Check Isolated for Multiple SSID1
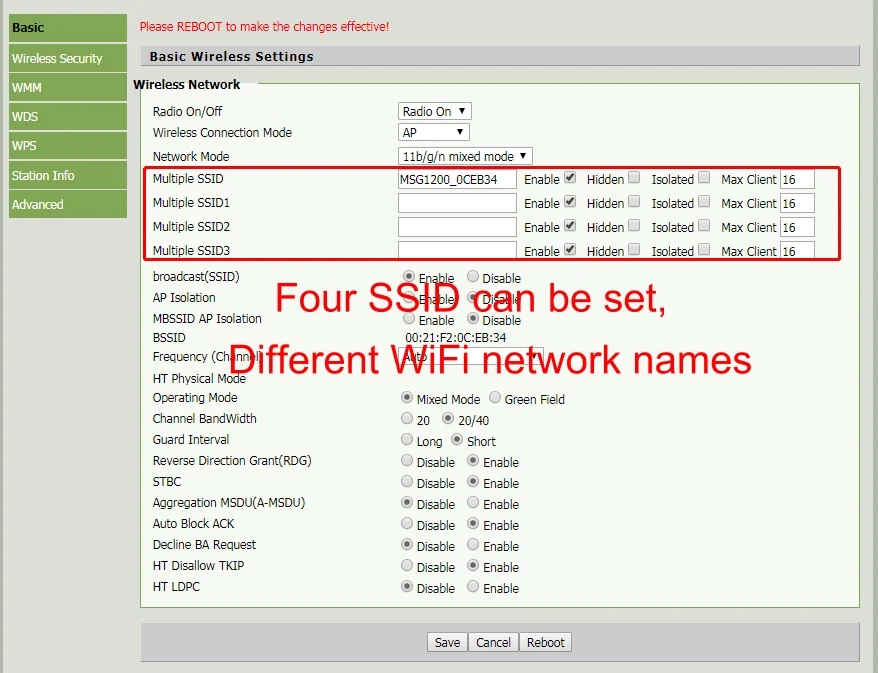Screen dimensions: 878x673 [x=704, y=201]
